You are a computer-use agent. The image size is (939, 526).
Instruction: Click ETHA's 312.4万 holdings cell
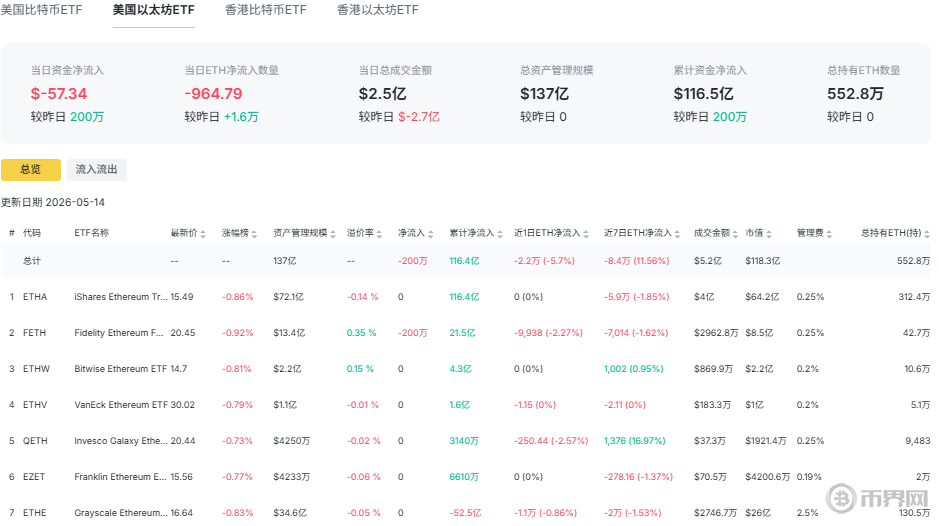click(914, 297)
